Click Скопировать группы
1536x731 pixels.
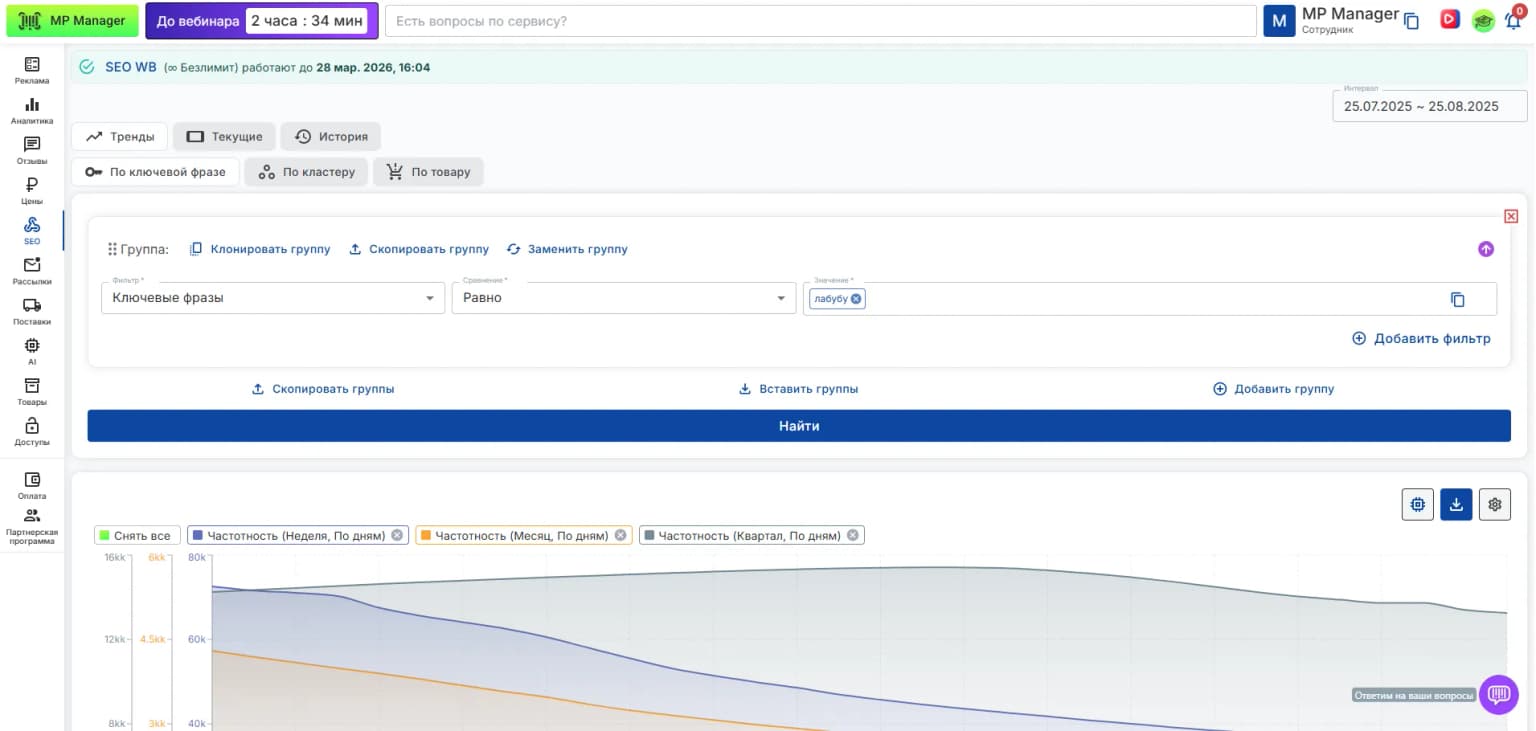click(x=323, y=389)
